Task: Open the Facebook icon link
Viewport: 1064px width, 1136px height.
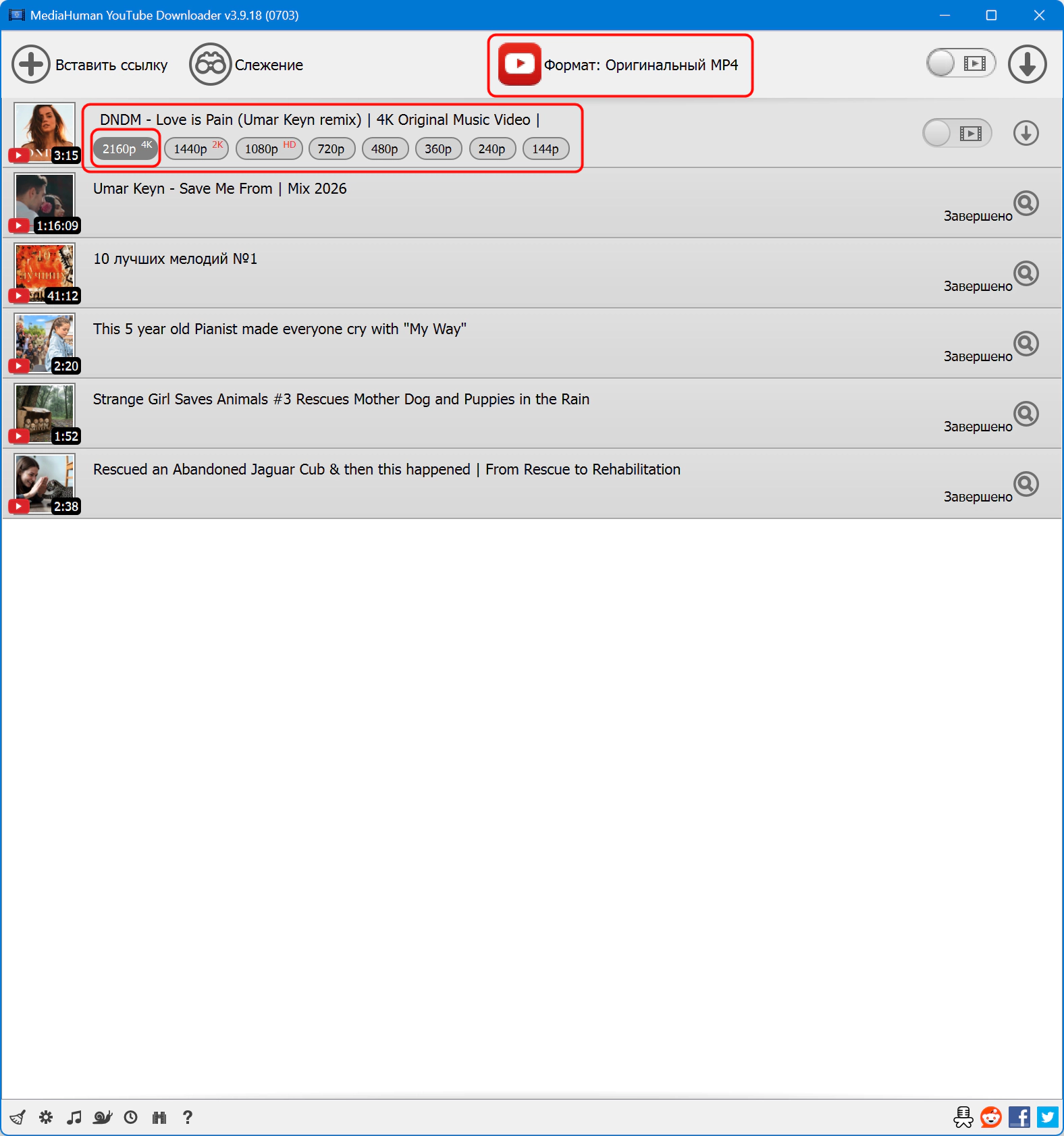Action: 1019,1117
